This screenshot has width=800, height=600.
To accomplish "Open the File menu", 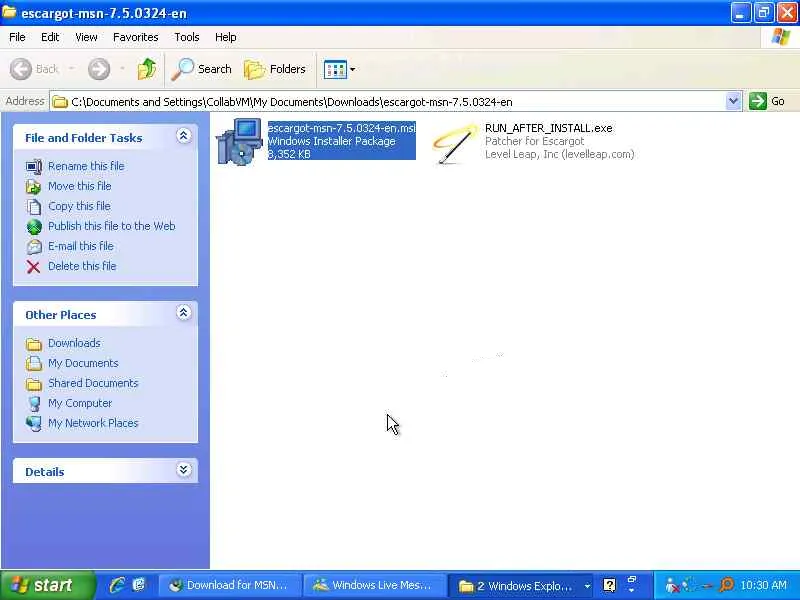I will coord(17,37).
